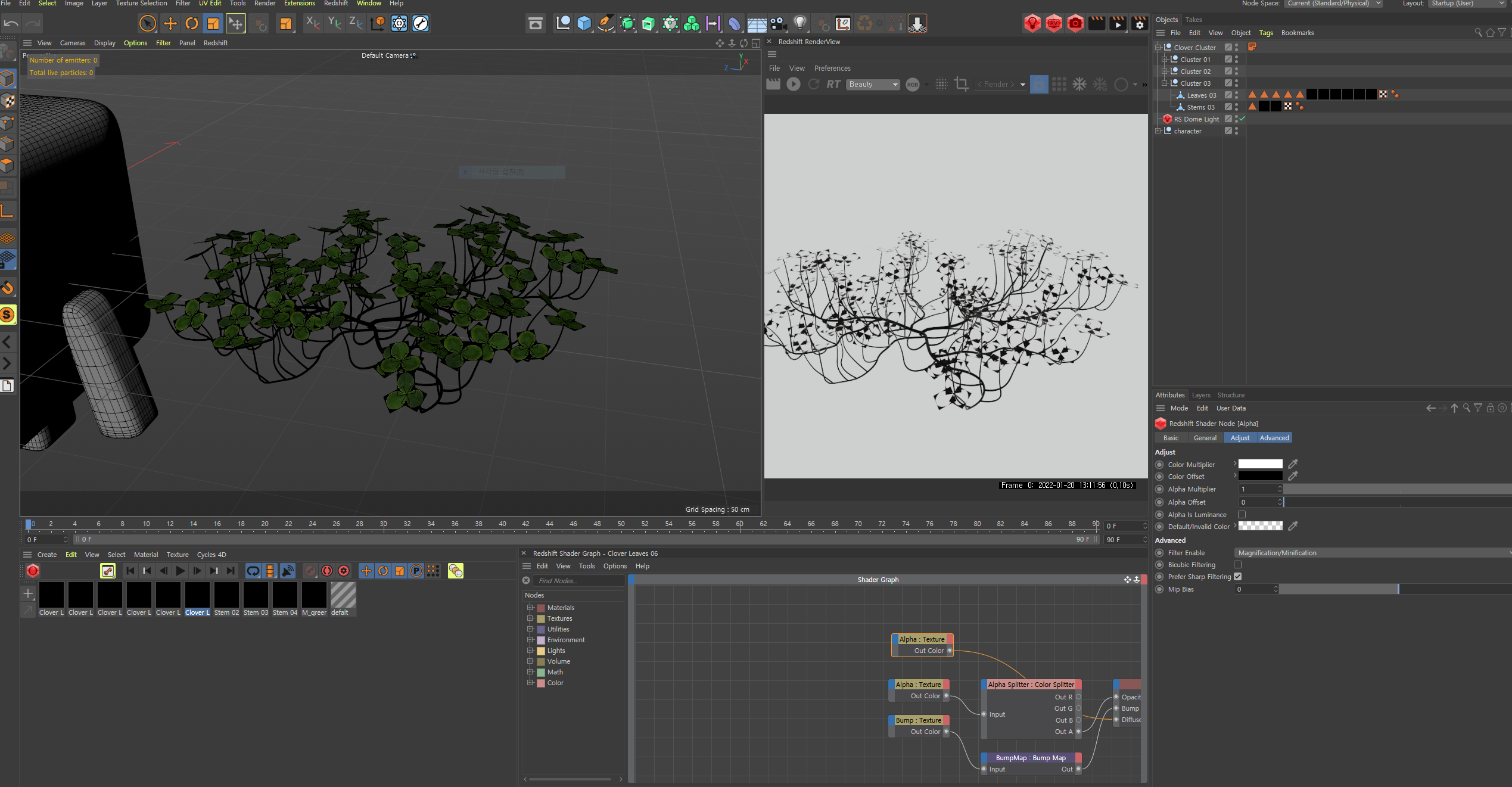1512x787 pixels.
Task: Disable the Prefer Sharp Filtering checkbox
Action: (x=1237, y=576)
